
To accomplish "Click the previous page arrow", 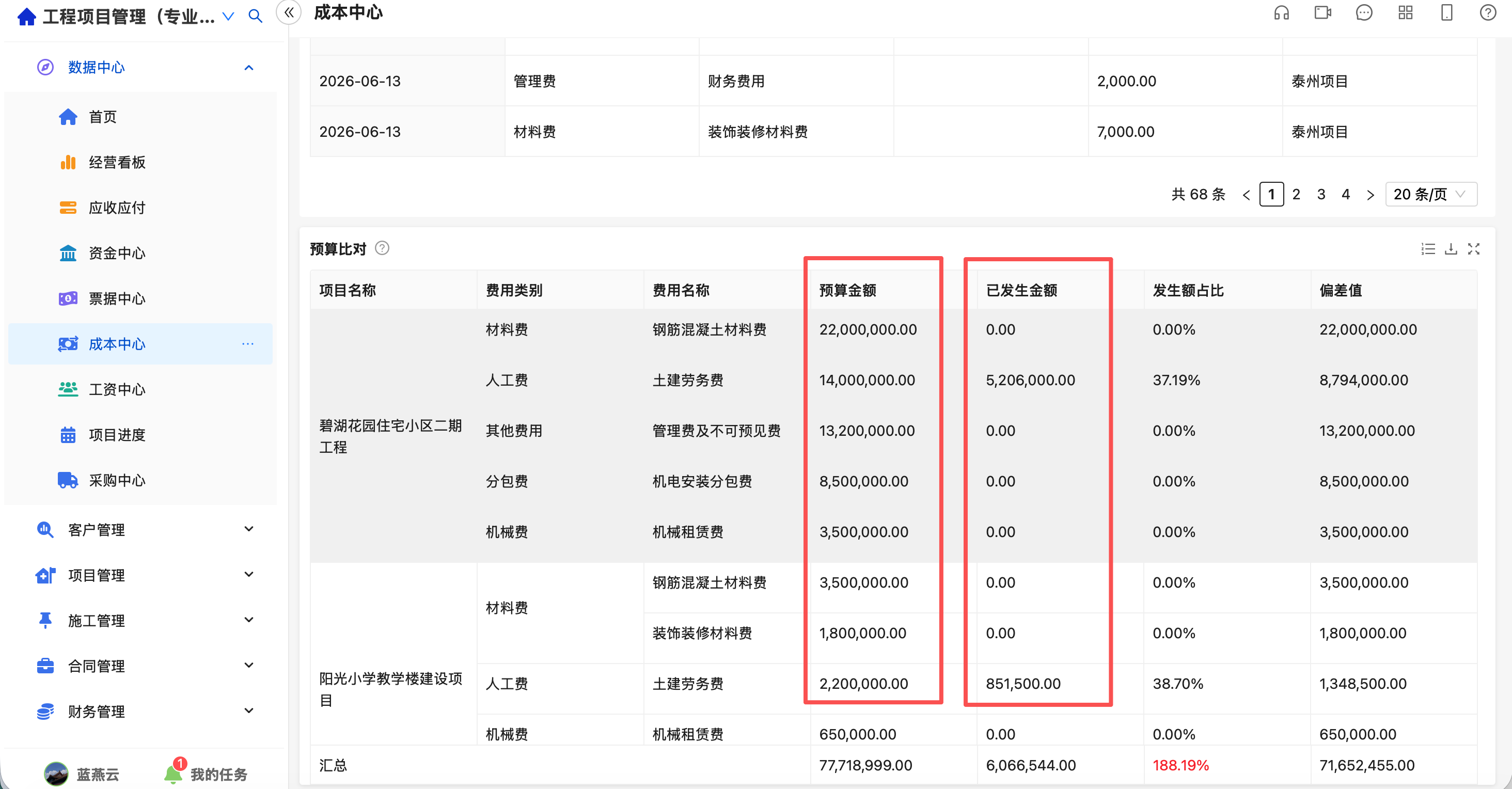I will coord(1246,195).
